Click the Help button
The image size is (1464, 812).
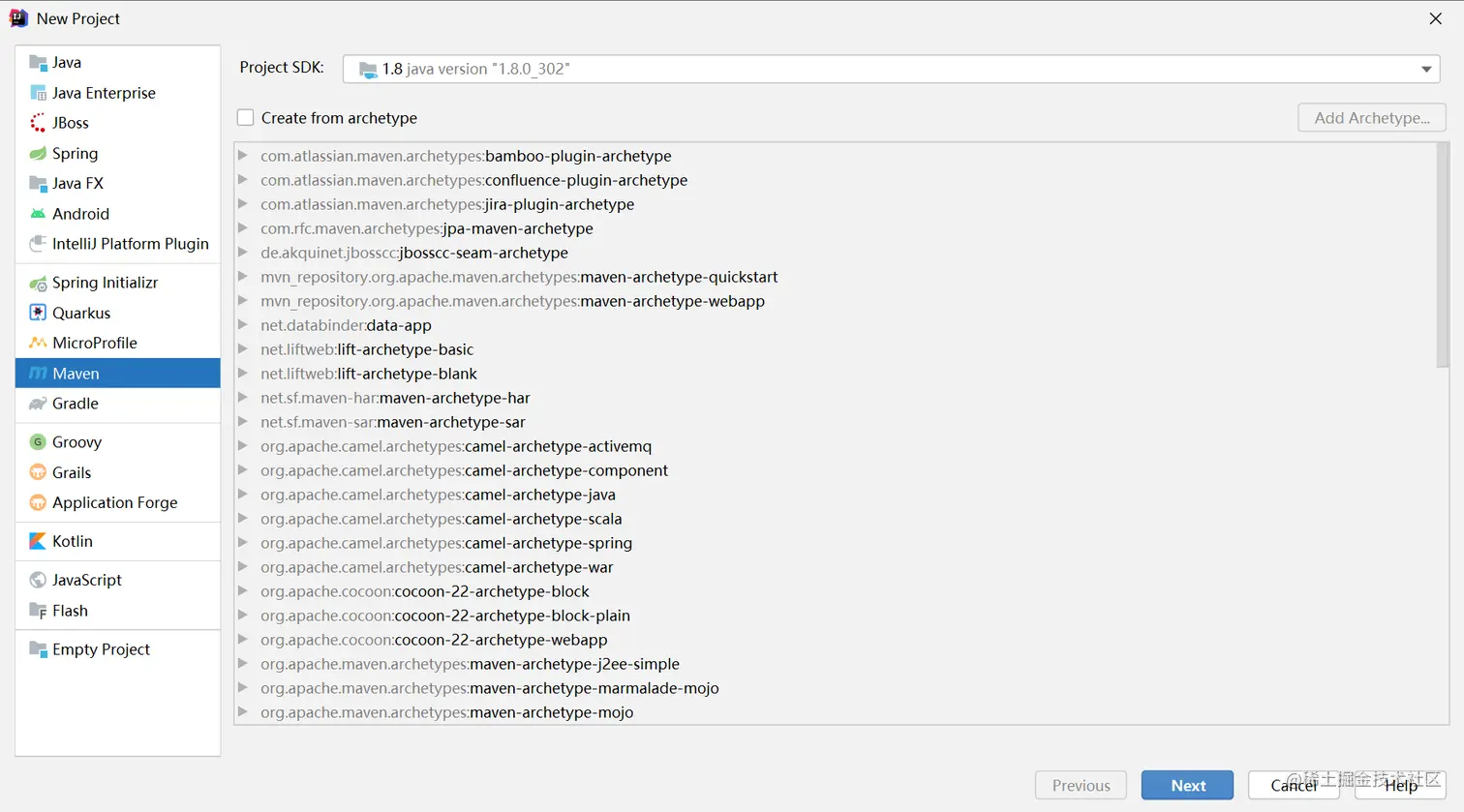click(1400, 785)
